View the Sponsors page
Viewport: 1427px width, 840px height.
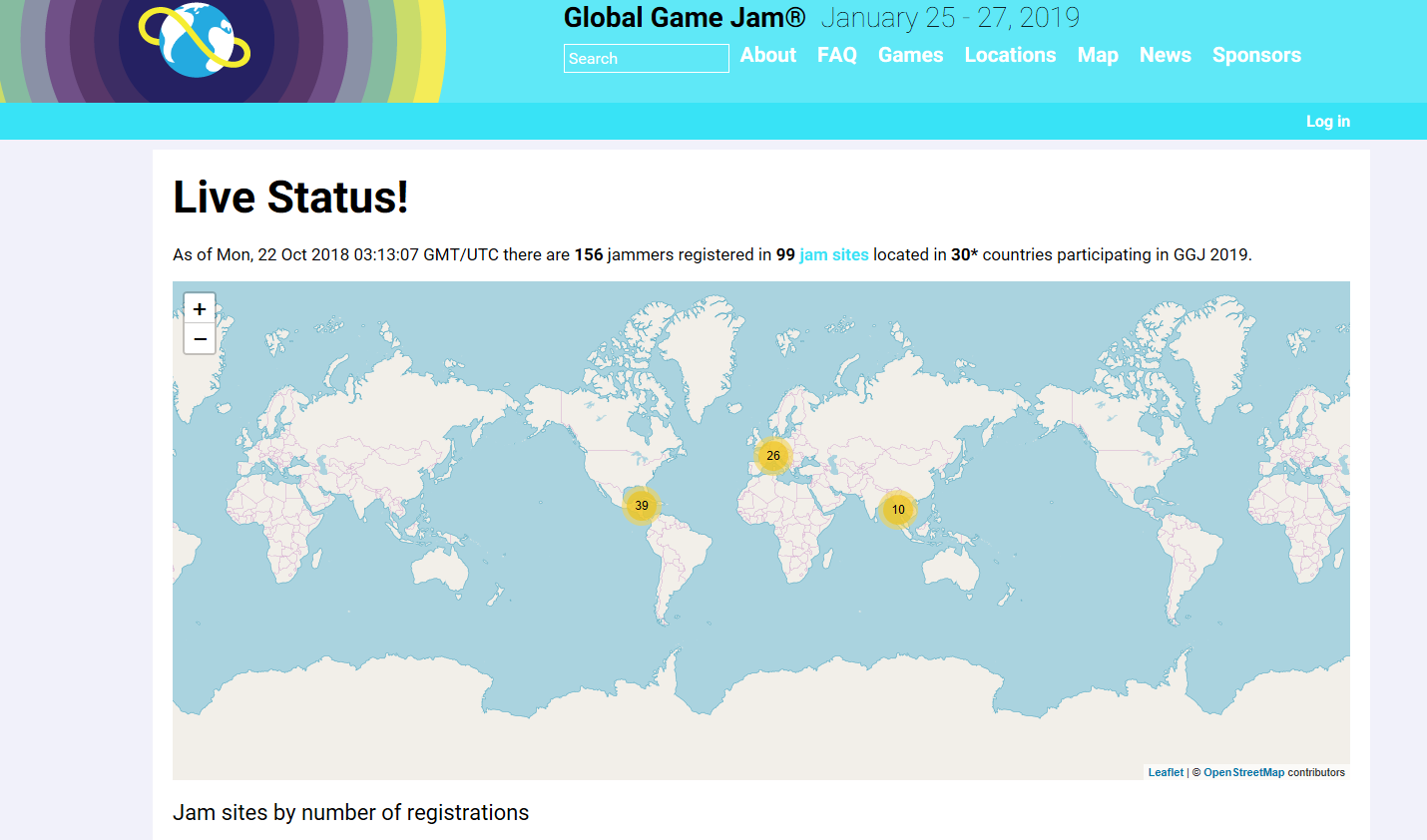point(1256,55)
